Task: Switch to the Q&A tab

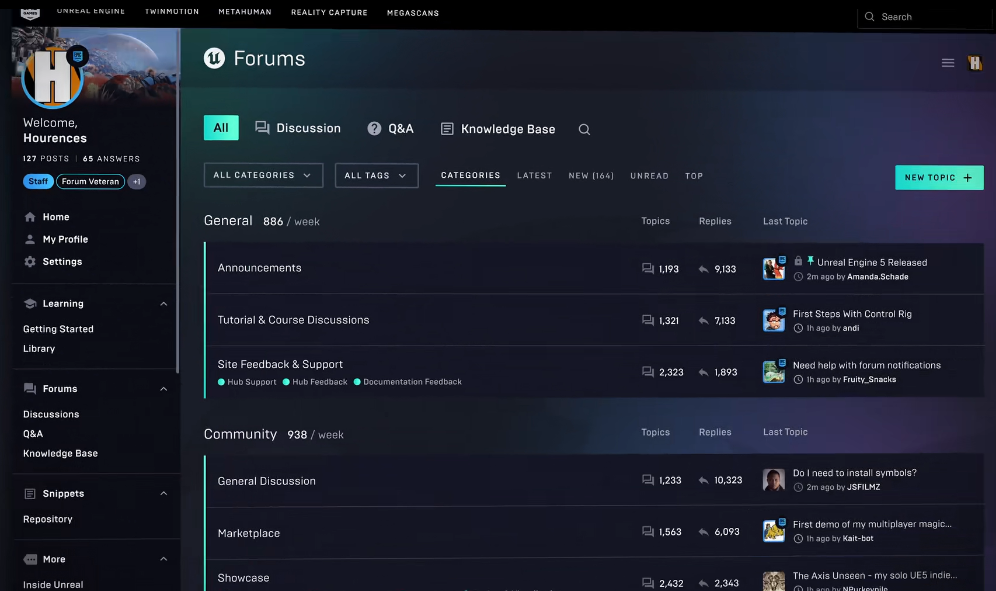Action: (x=390, y=128)
